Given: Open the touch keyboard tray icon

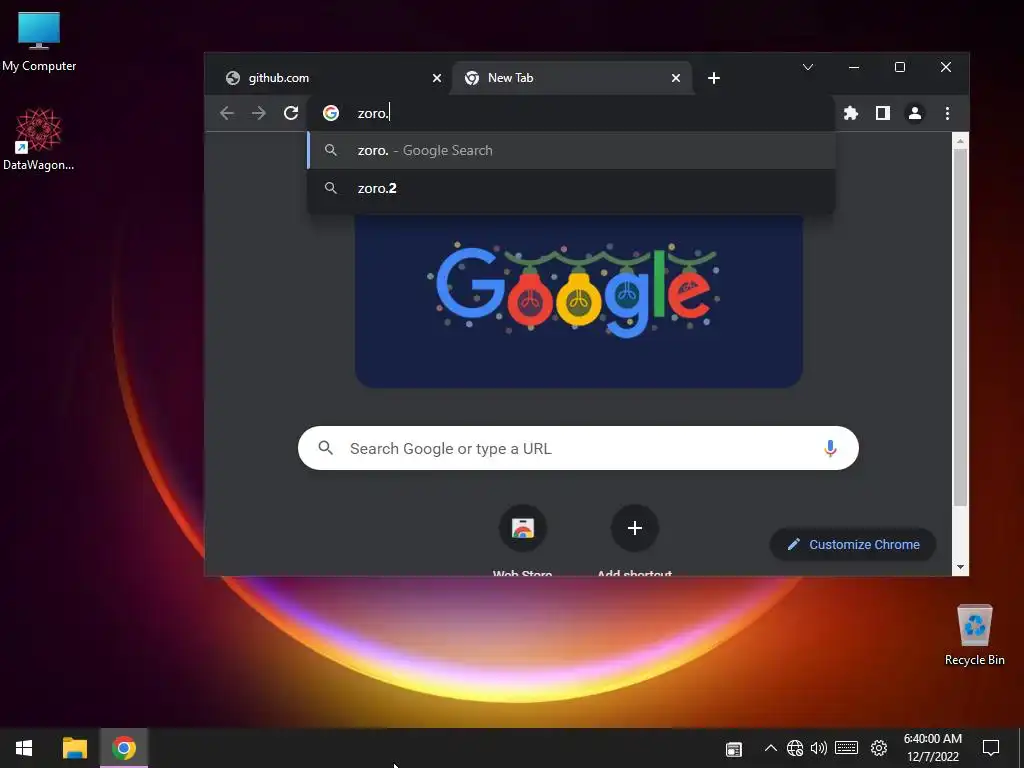Looking at the screenshot, I should tap(846, 748).
